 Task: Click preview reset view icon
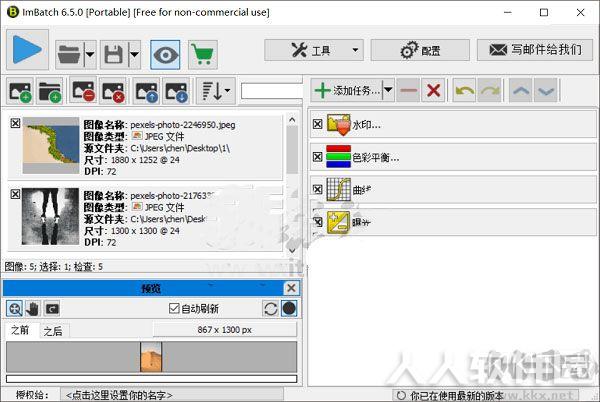52,308
